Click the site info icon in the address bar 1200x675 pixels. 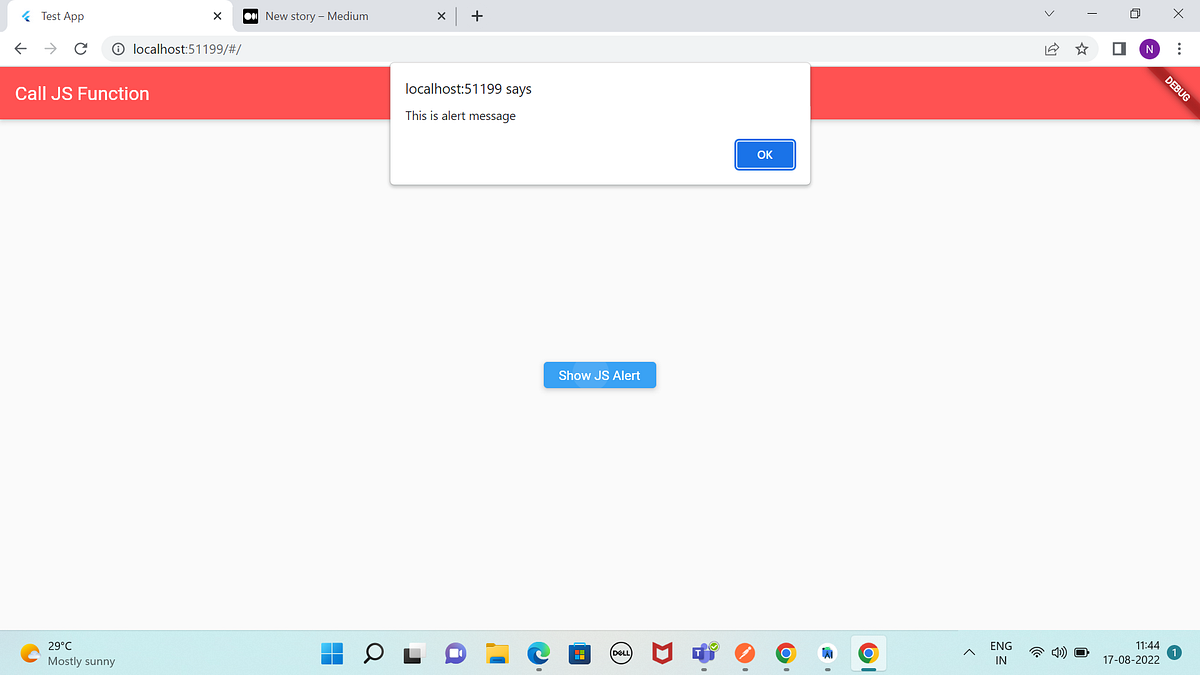point(118,48)
